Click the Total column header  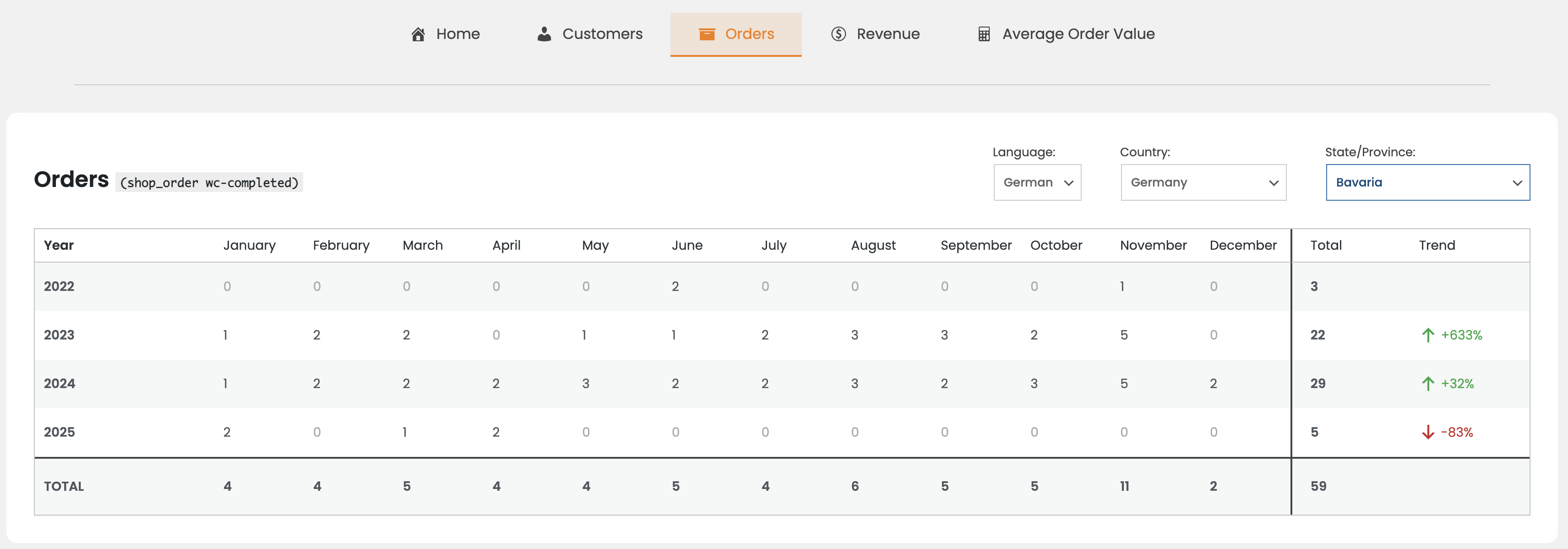[x=1326, y=246]
